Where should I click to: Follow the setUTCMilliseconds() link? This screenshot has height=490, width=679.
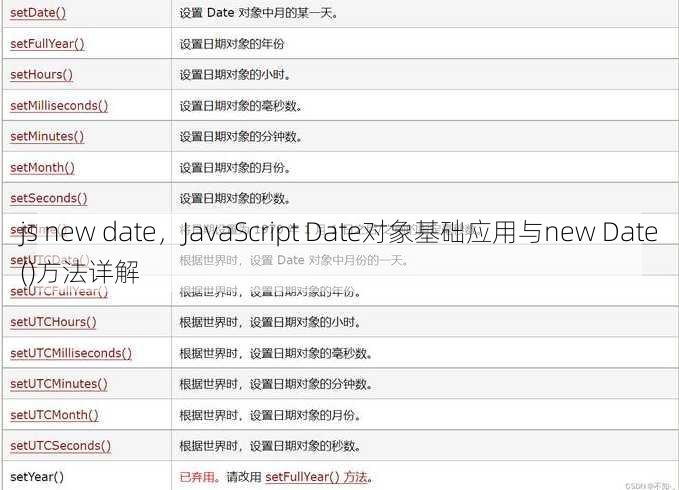click(71, 353)
